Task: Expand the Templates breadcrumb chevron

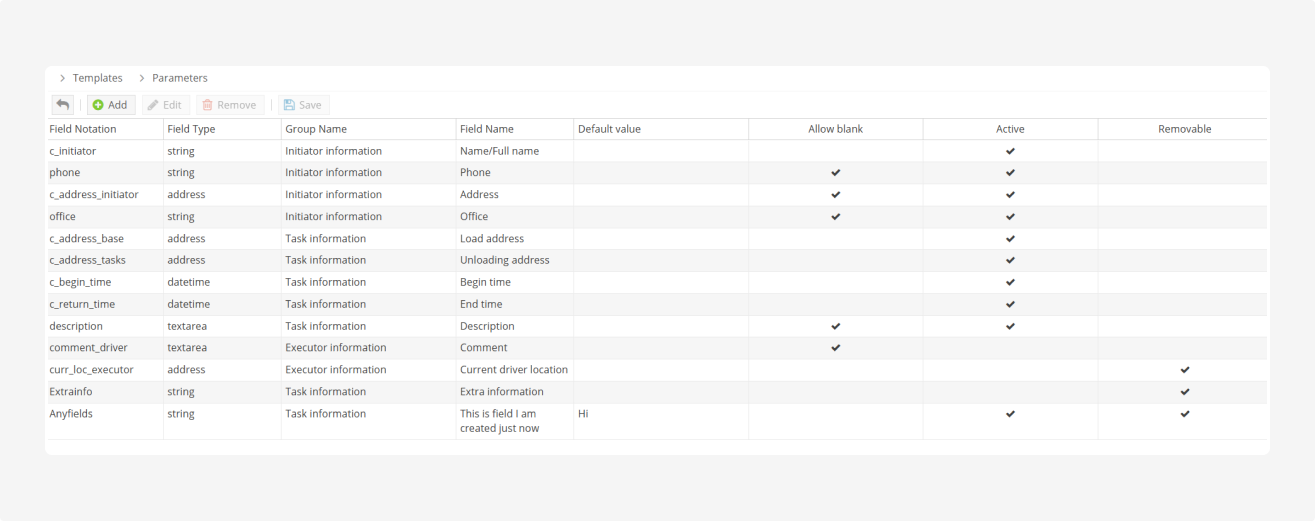Action: coord(62,78)
